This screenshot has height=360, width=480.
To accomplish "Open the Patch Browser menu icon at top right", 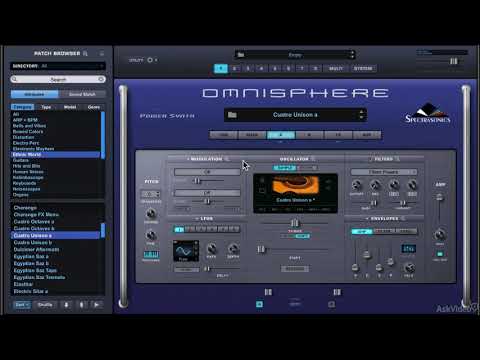I will point(102,53).
